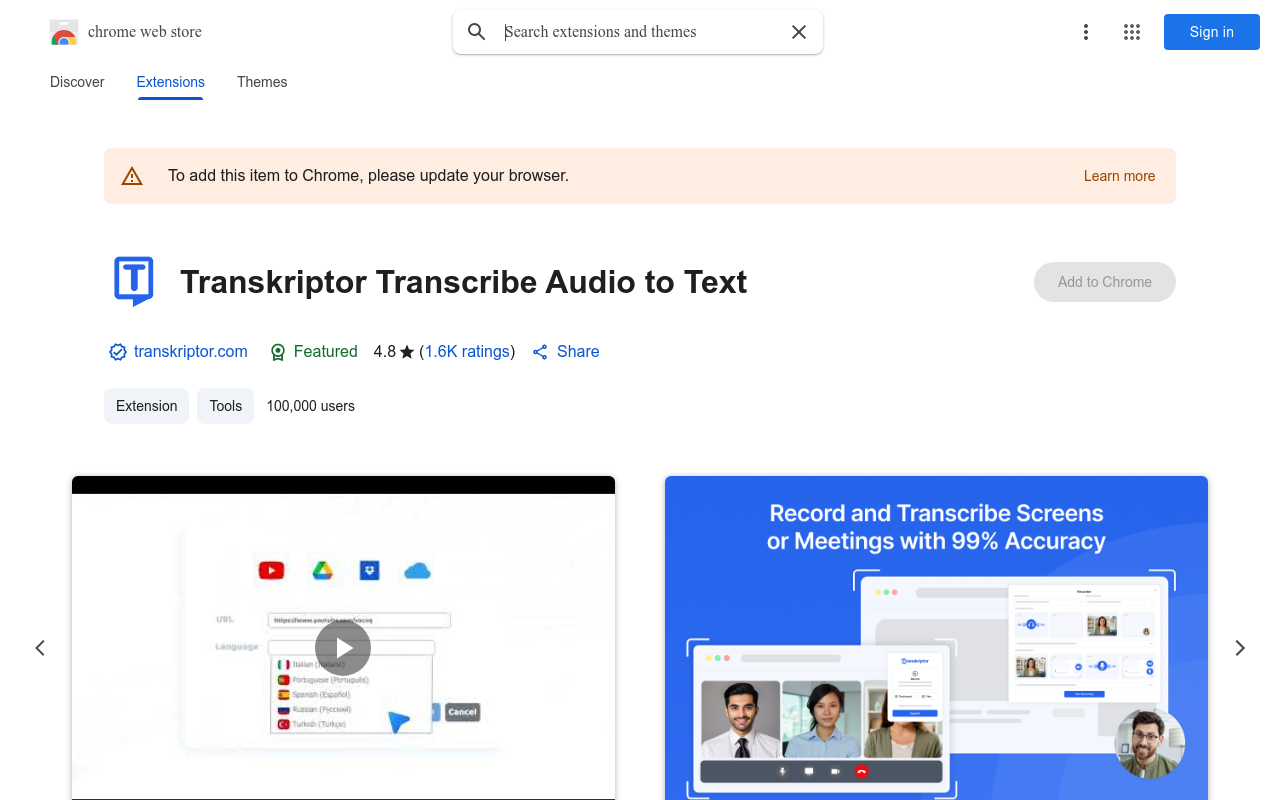Click the Chrome Web Store logo

tap(64, 32)
